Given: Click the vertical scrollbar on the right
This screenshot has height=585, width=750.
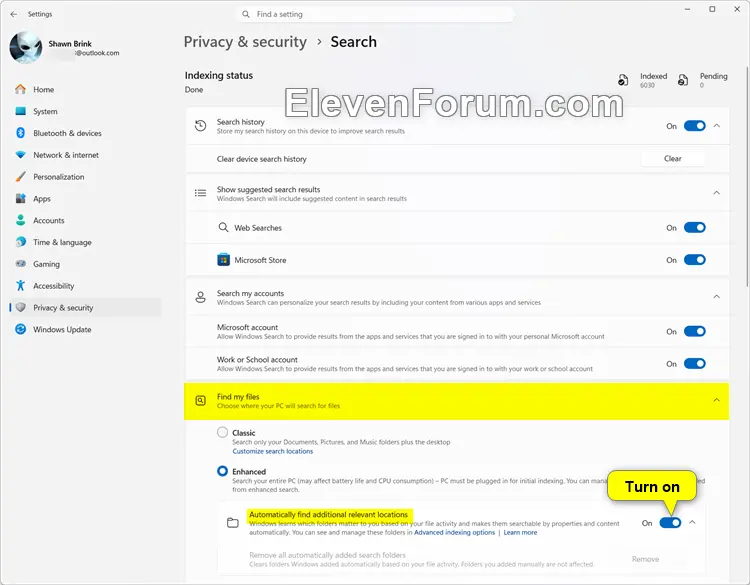Looking at the screenshot, I should click(747, 177).
